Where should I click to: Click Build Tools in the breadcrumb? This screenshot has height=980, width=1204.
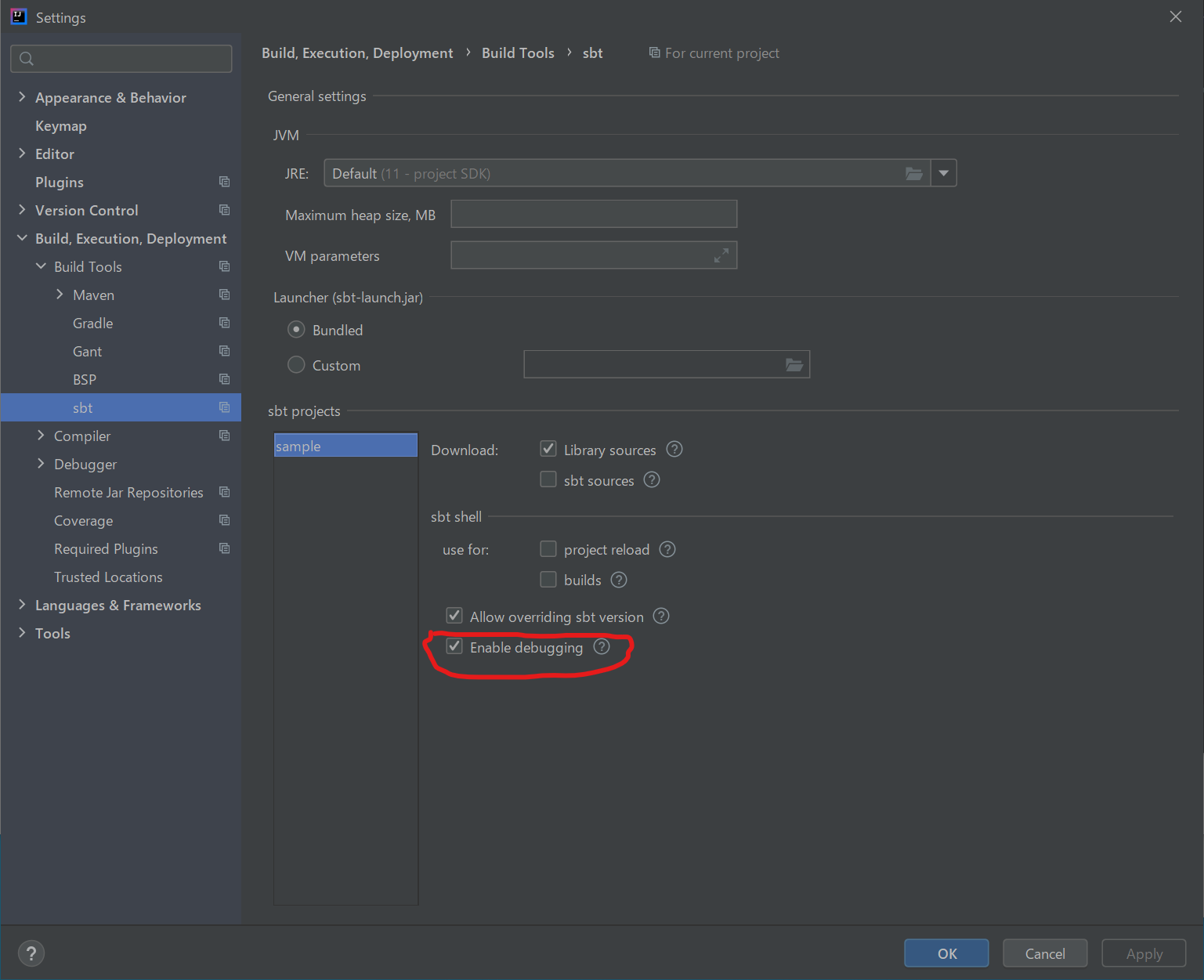click(518, 52)
